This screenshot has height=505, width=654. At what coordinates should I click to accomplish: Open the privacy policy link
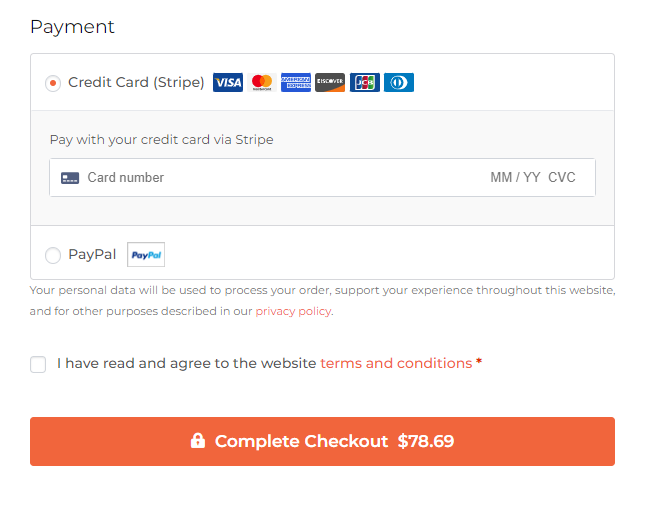293,311
